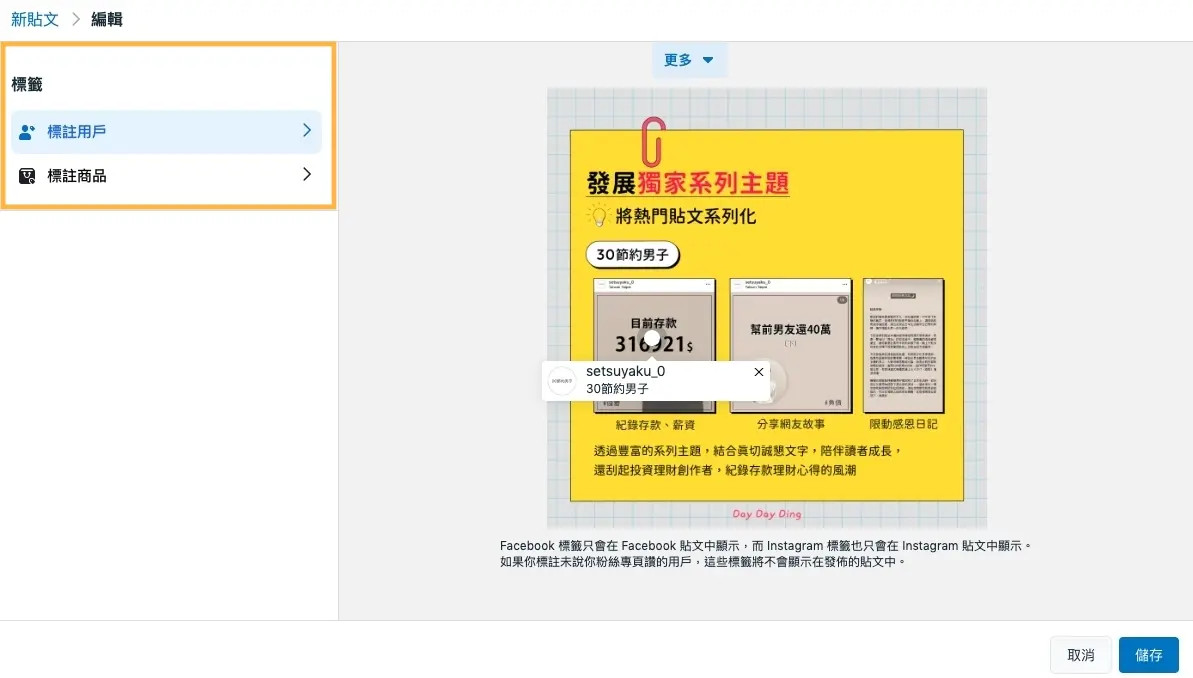Click the setsuyaku_0 username text
1193x678 pixels.
click(625, 371)
